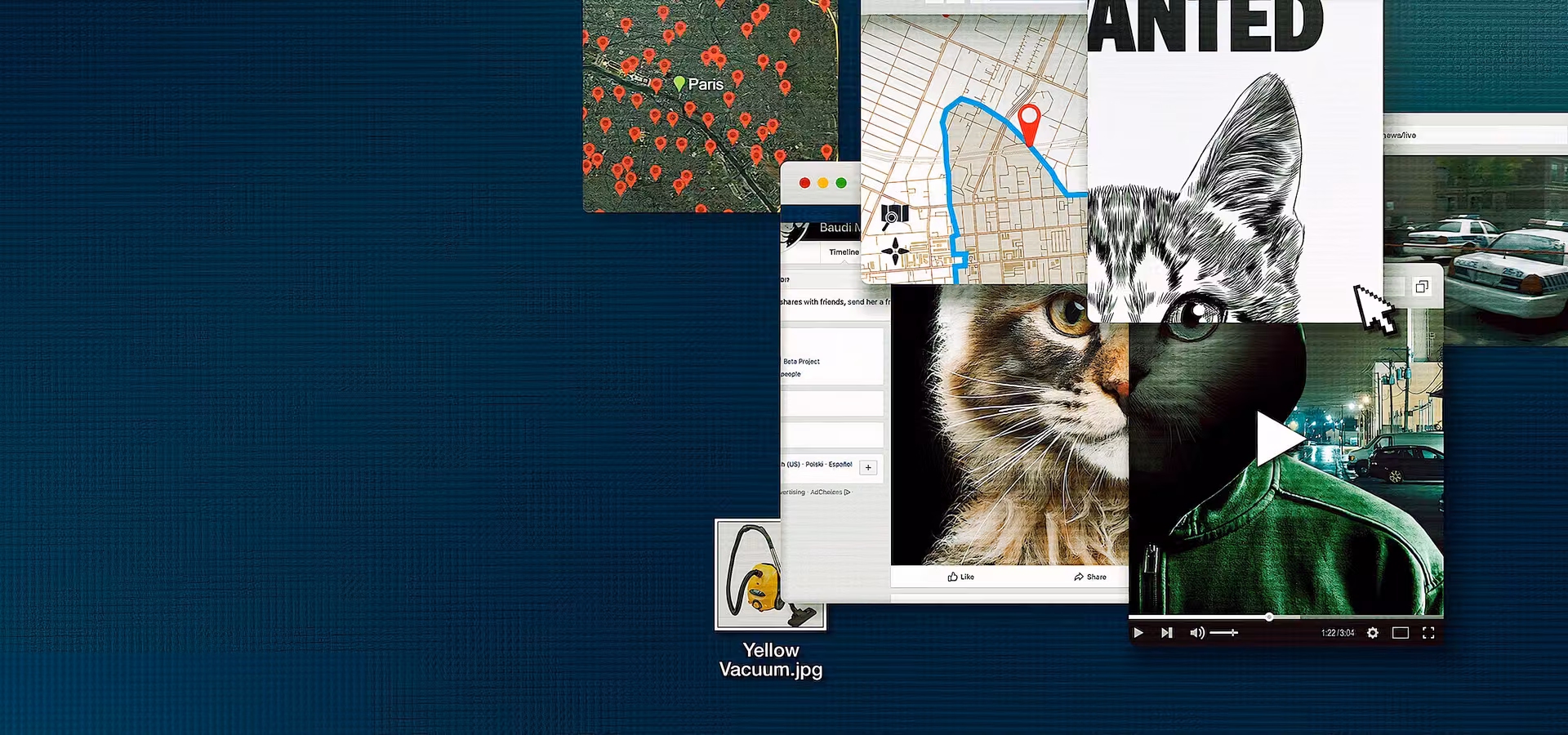Click the large play button overlay

(x=1277, y=439)
